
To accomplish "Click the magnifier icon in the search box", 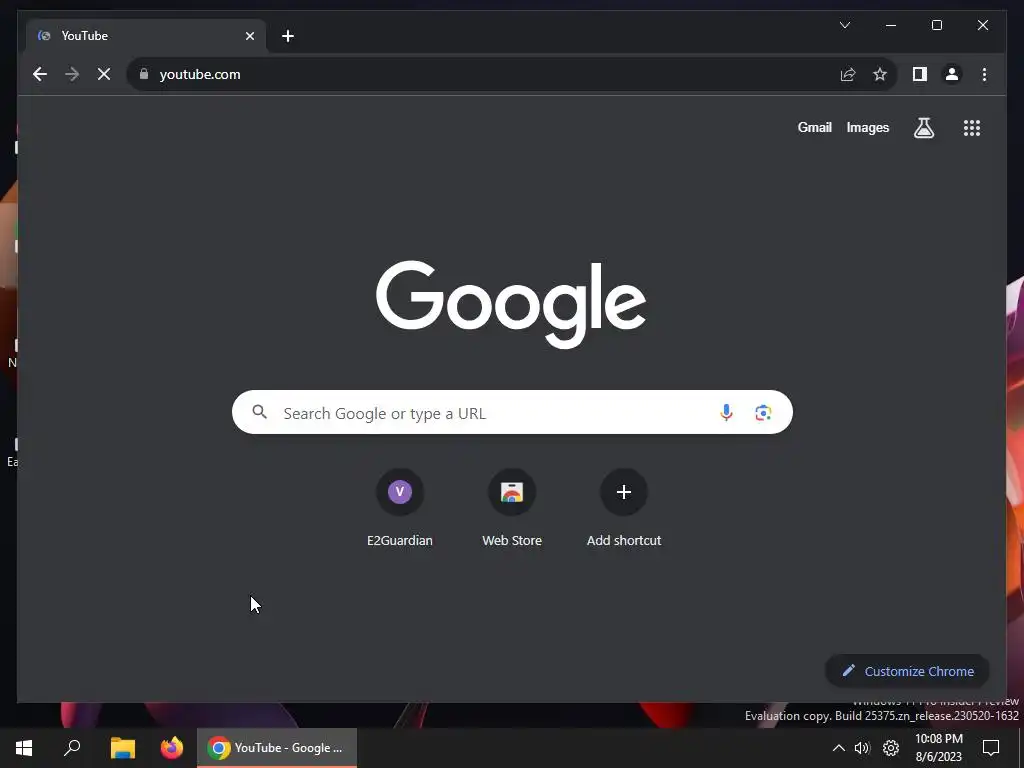I will [259, 412].
